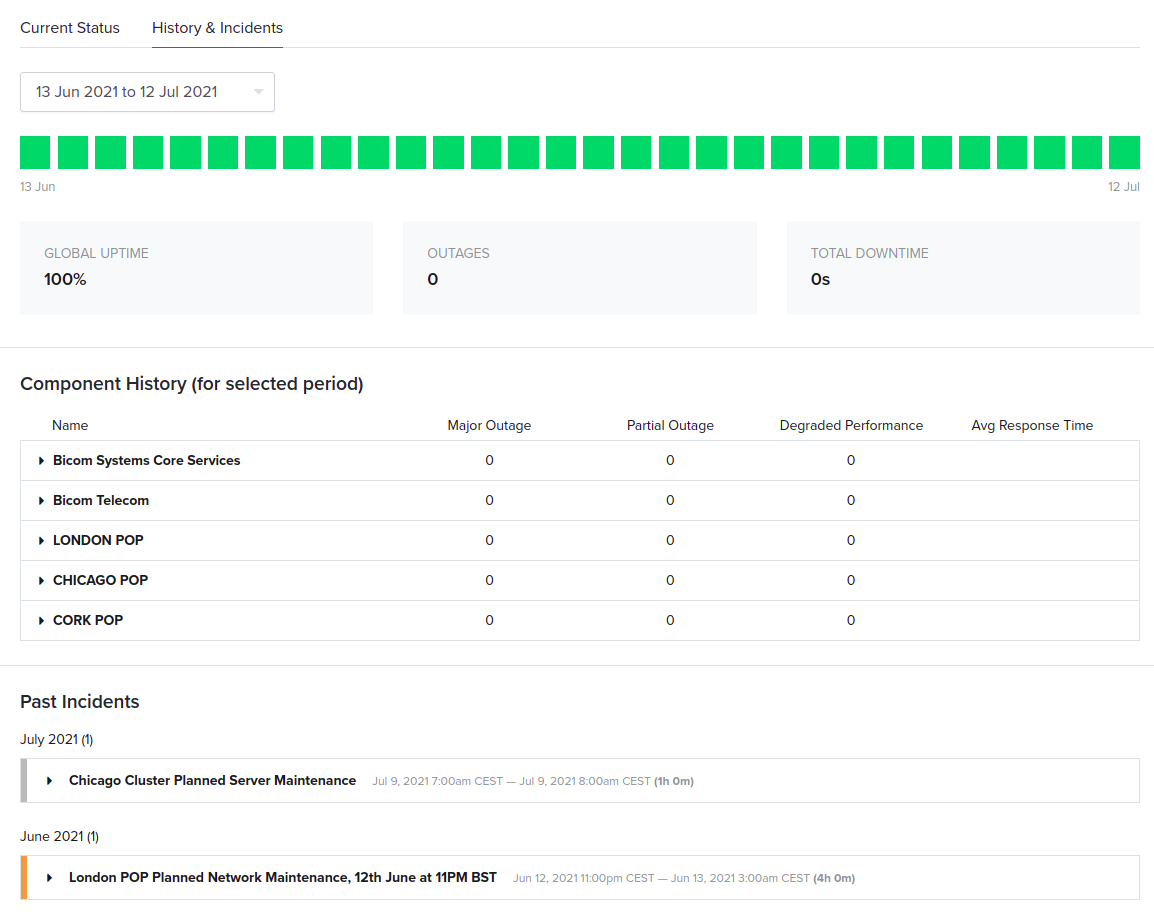This screenshot has width=1154, height=914.
Task: Click the 12 Jul uptime bar
Action: pyautogui.click(x=1124, y=151)
